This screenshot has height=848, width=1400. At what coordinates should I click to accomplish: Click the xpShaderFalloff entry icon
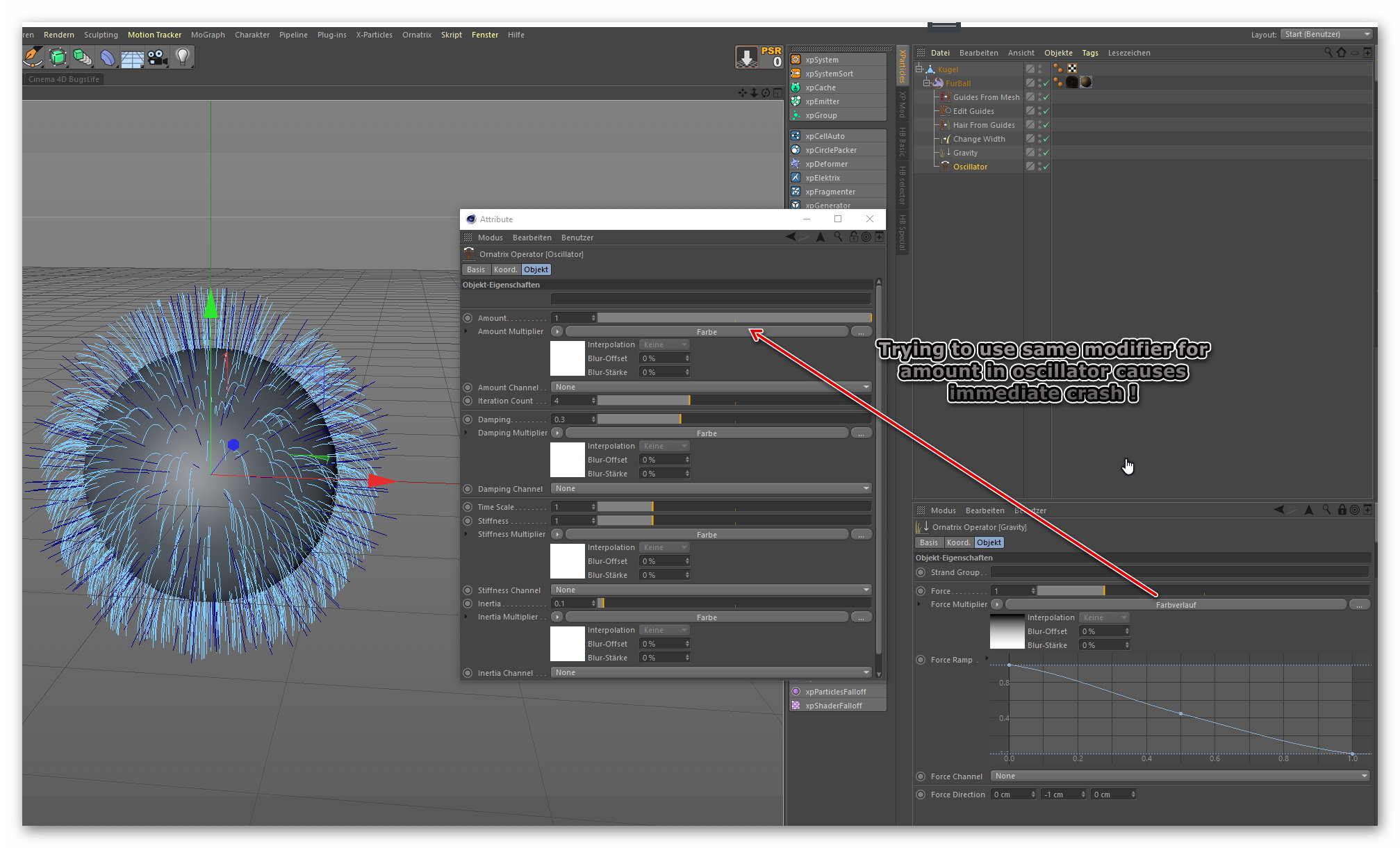796,706
